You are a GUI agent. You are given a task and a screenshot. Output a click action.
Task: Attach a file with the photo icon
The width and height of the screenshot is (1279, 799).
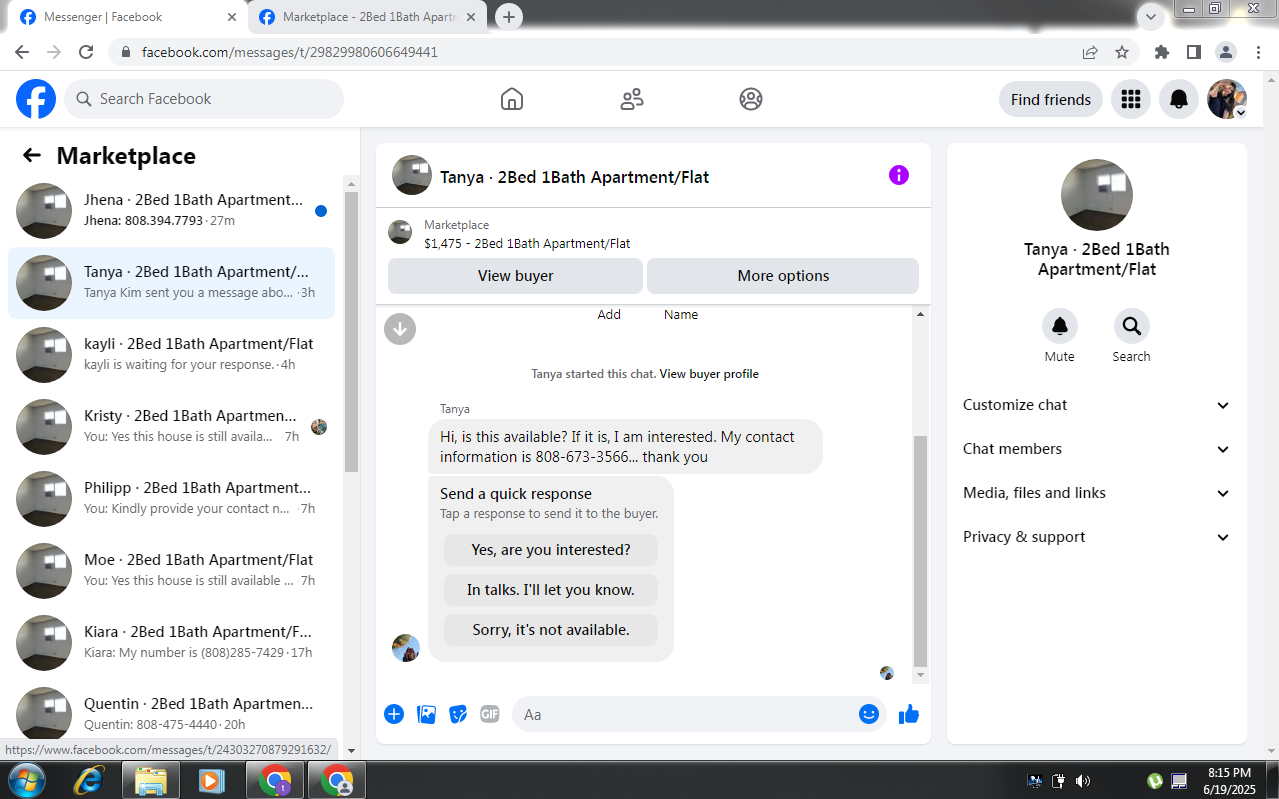[x=426, y=714]
